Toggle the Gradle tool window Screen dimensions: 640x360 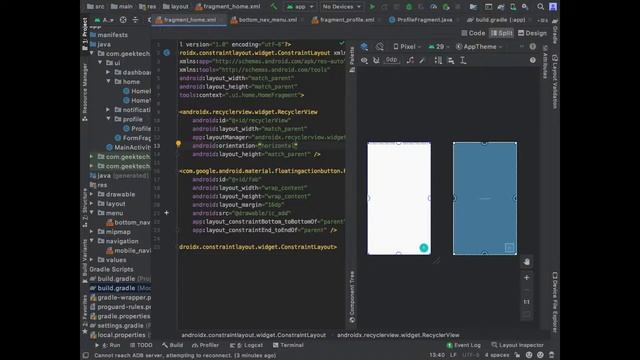(555, 31)
